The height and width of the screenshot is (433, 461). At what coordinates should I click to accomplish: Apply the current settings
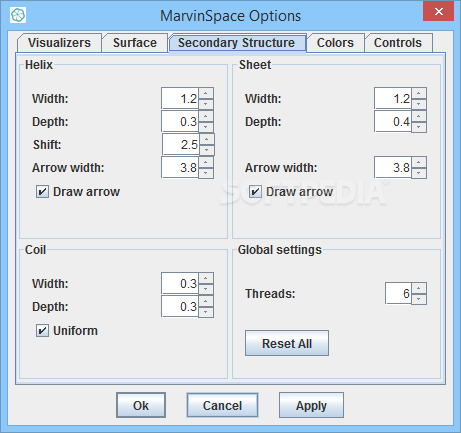[x=311, y=405]
